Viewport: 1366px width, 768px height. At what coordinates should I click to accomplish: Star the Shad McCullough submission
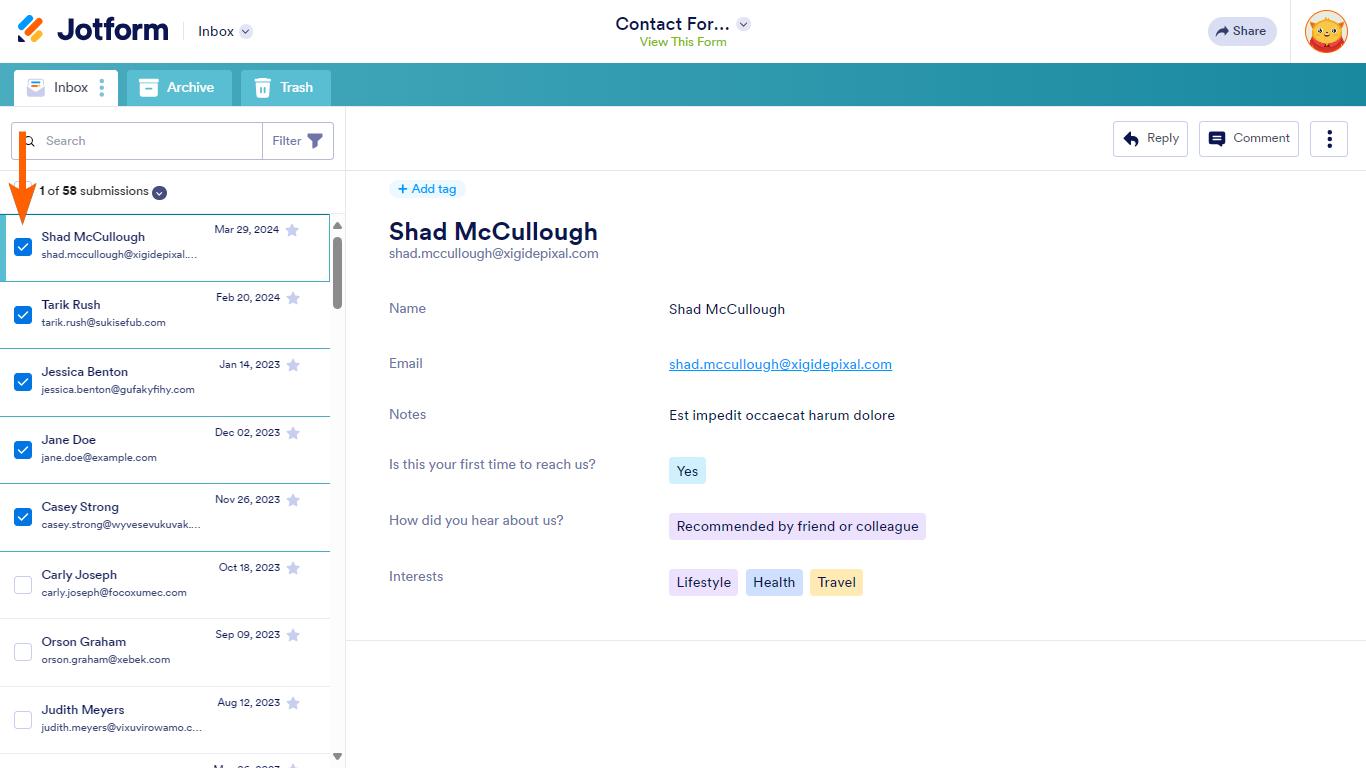[x=292, y=230]
